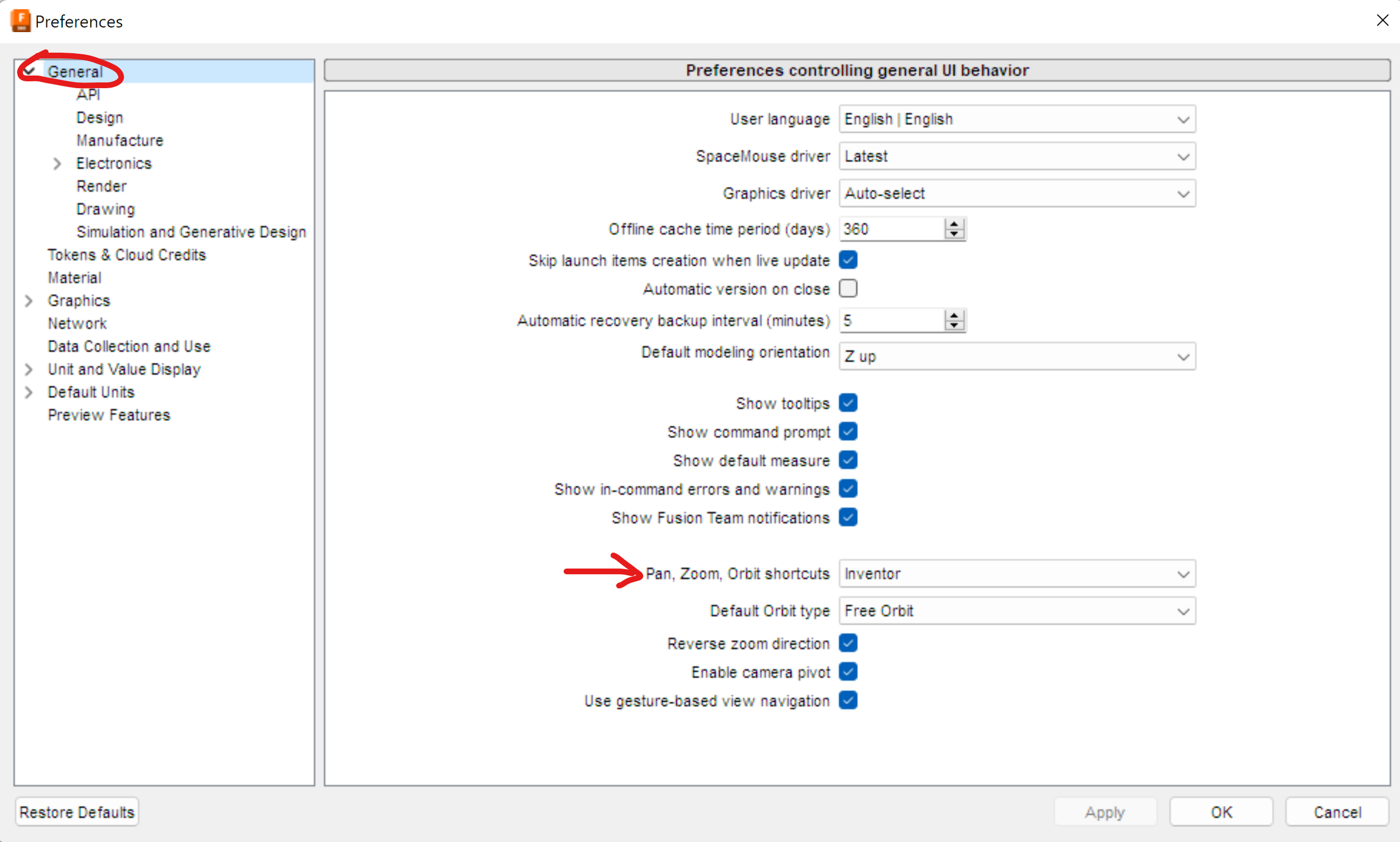Expand the Electronics tree node
Viewport: 1400px width, 842px height.
click(57, 164)
